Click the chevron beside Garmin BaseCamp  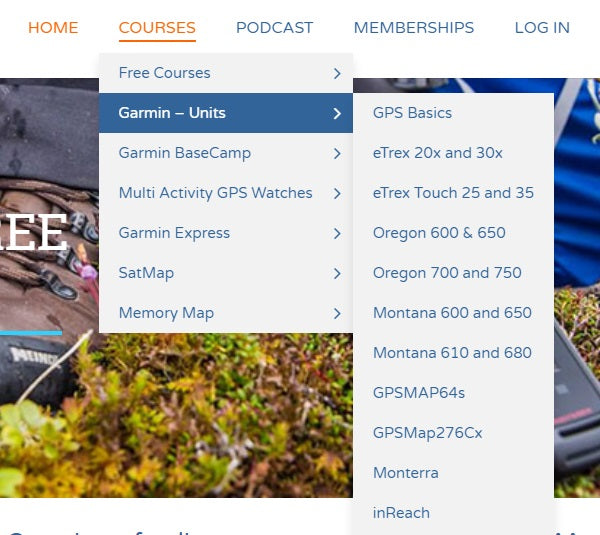click(x=337, y=153)
